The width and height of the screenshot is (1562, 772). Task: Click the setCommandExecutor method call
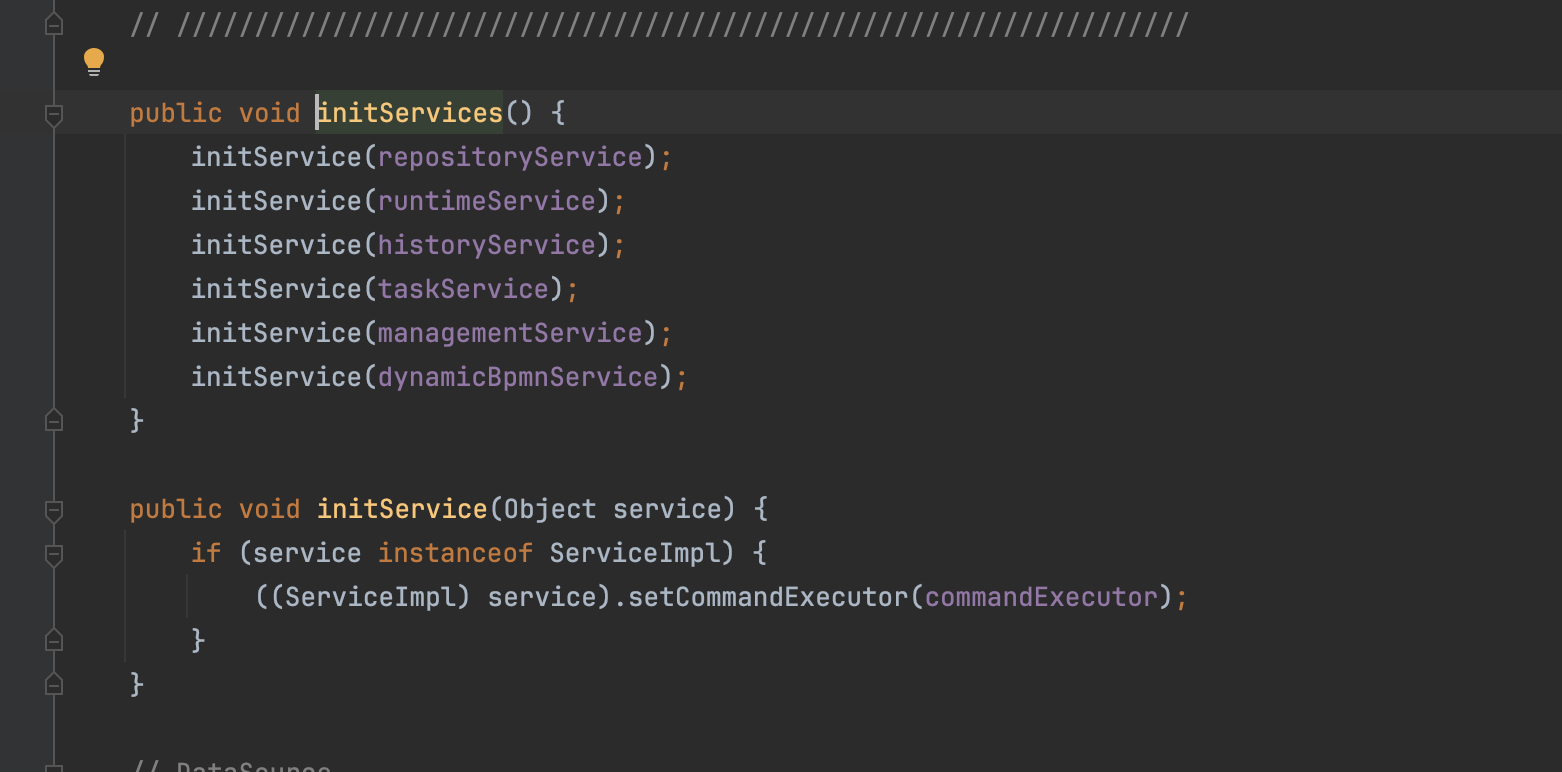point(767,597)
